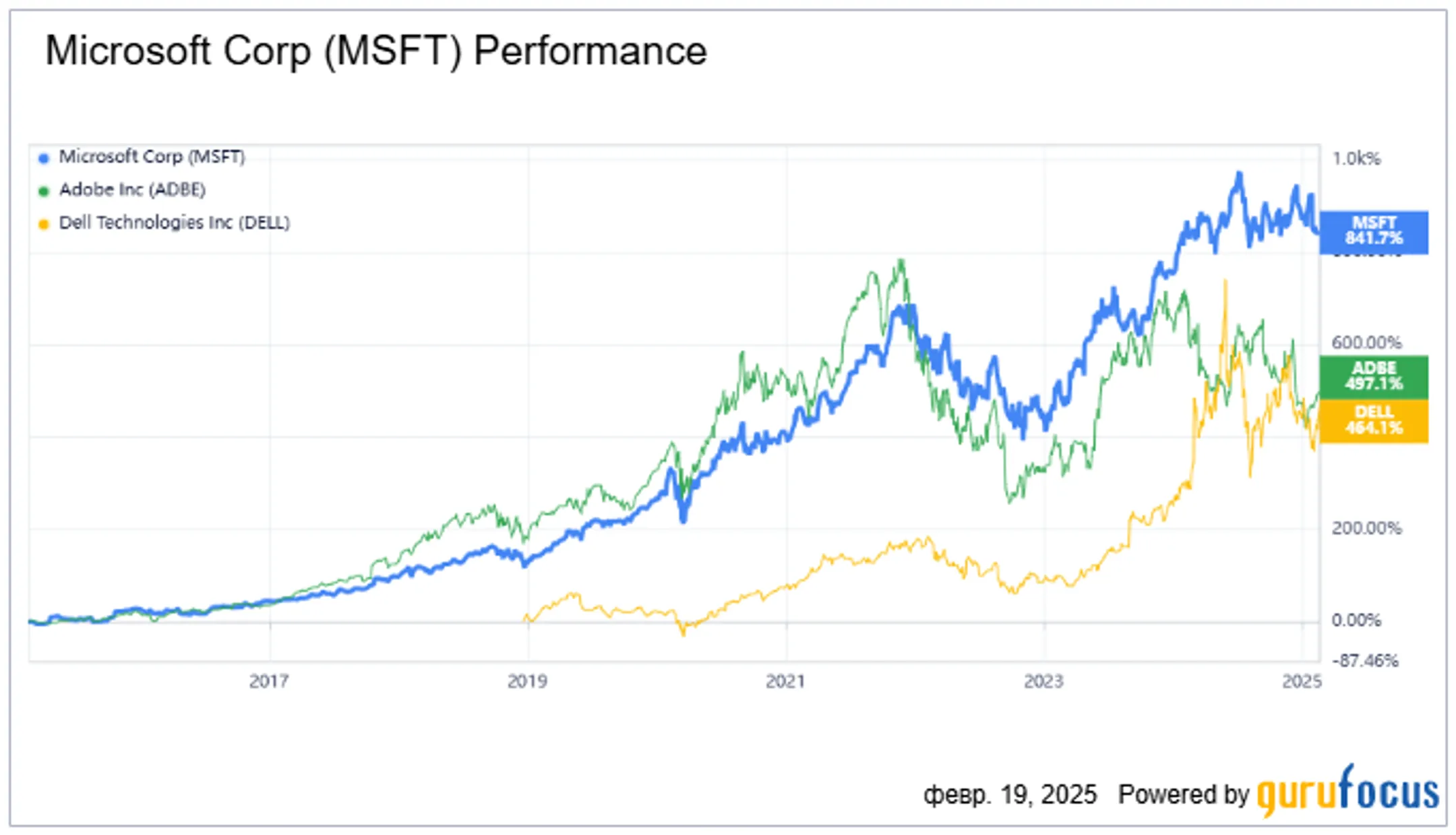Click the 2023 x-axis label
Screen dimensions: 1456x835
pos(1043,681)
